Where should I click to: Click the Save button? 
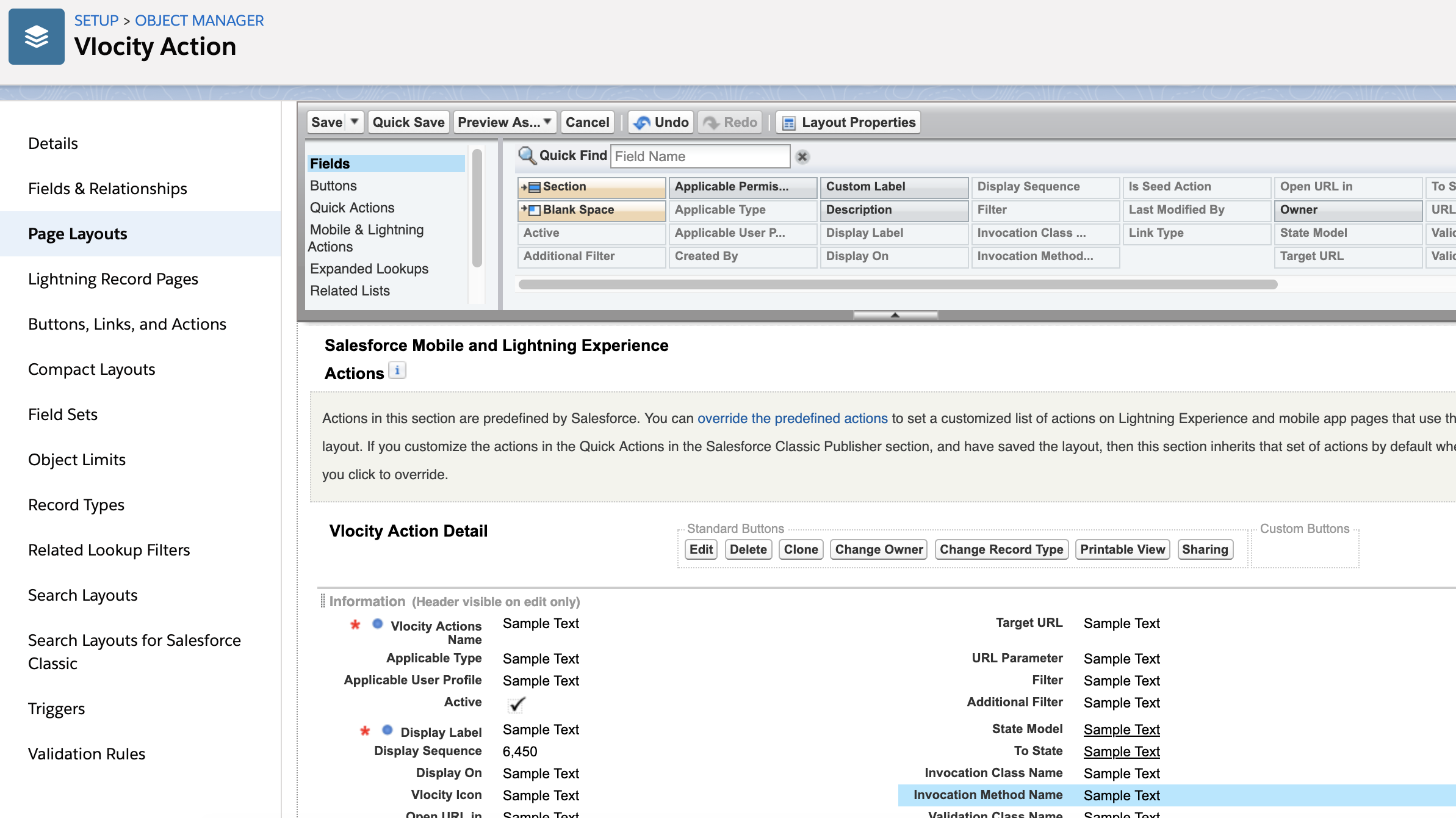[327, 122]
